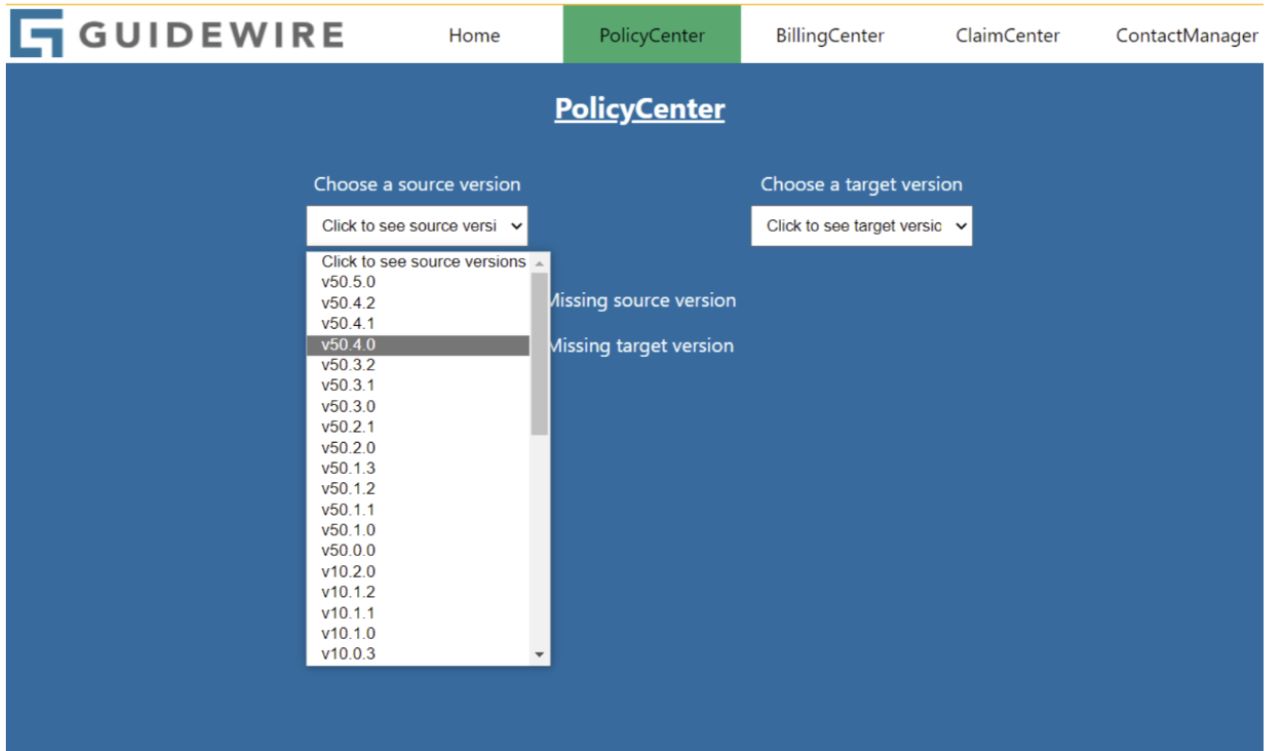Select source version v50.3.2
The width and height of the screenshot is (1268, 751).
[x=419, y=365]
